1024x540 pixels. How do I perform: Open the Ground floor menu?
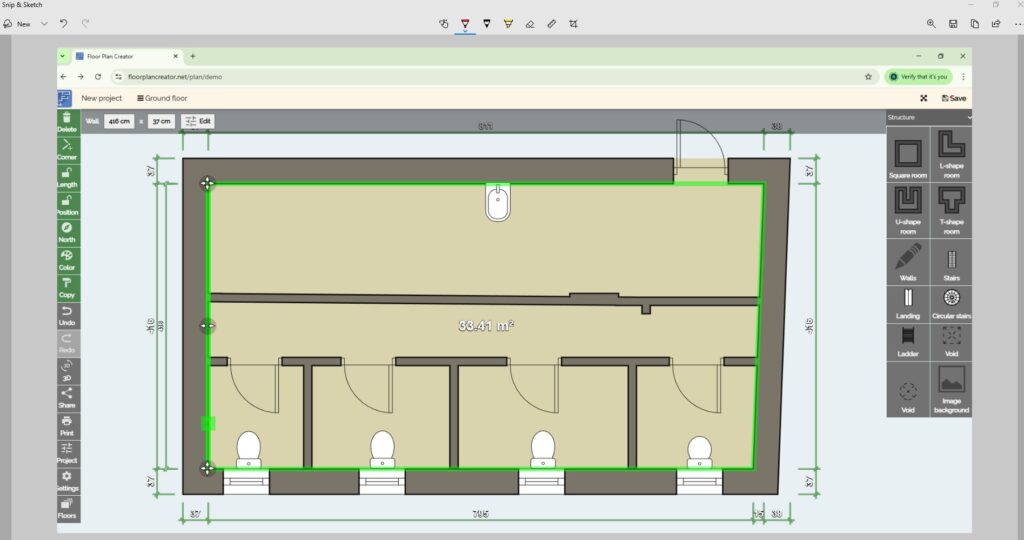click(162, 98)
